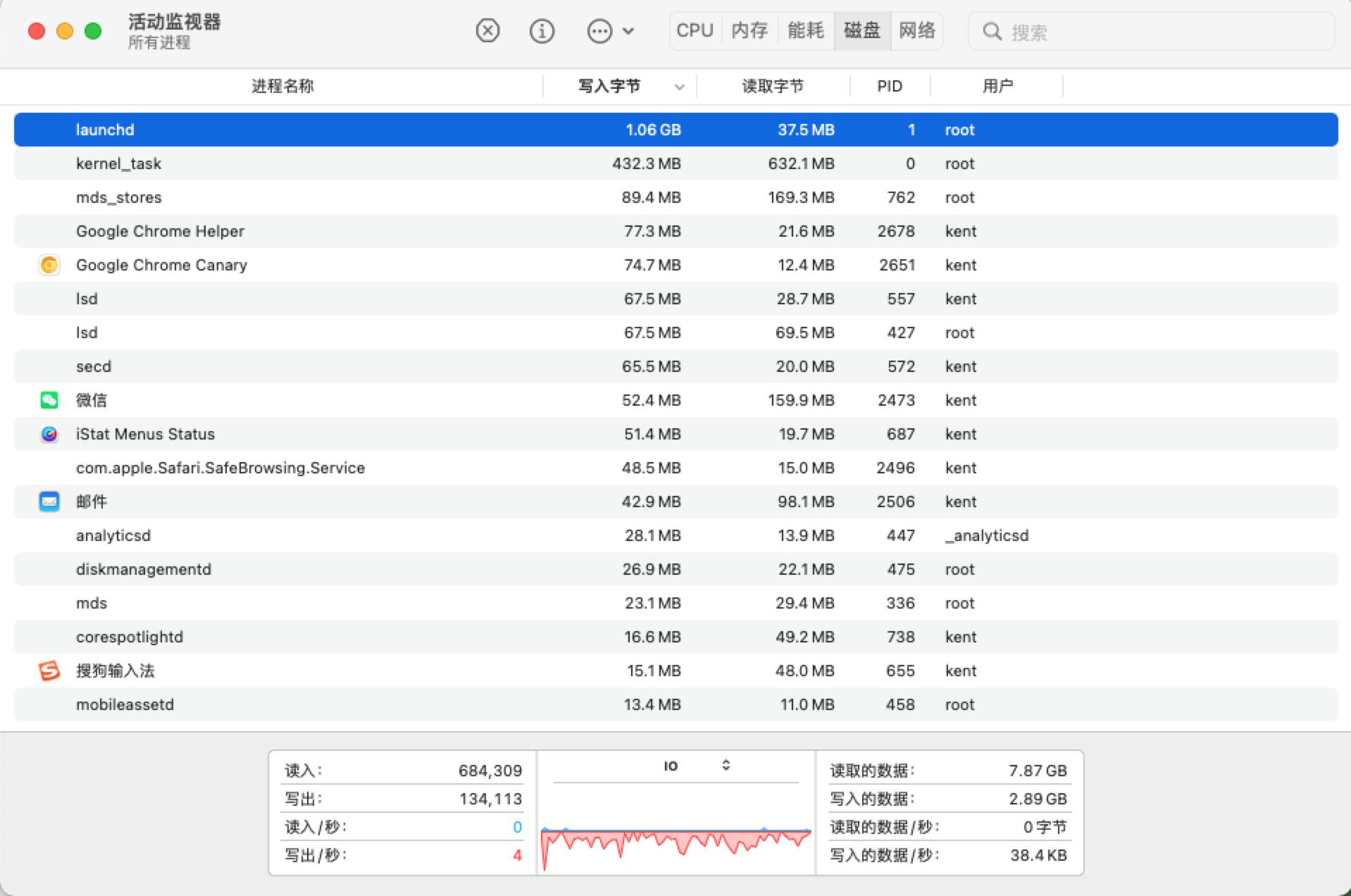Open process info with the i icon
The height and width of the screenshot is (896, 1351).
pyautogui.click(x=542, y=31)
